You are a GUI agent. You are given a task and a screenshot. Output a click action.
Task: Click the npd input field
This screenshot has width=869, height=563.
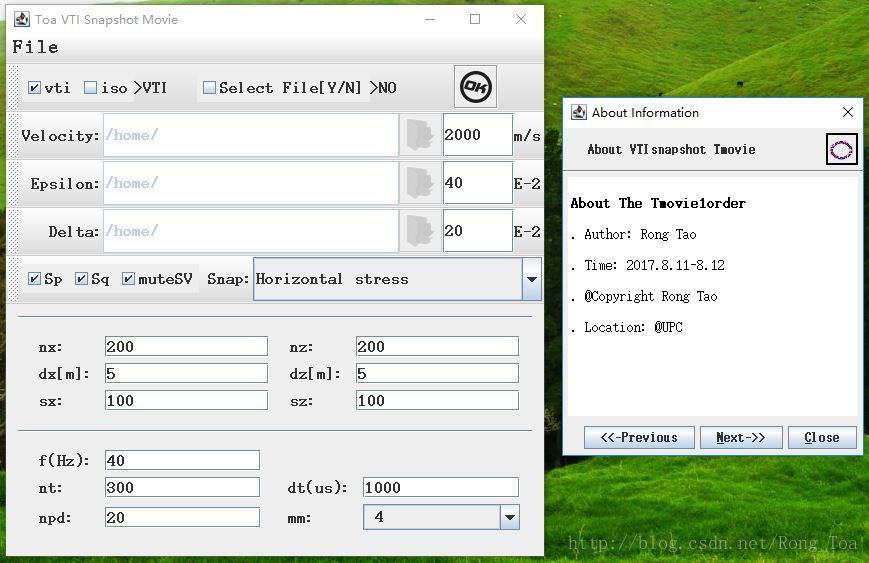tap(182, 517)
